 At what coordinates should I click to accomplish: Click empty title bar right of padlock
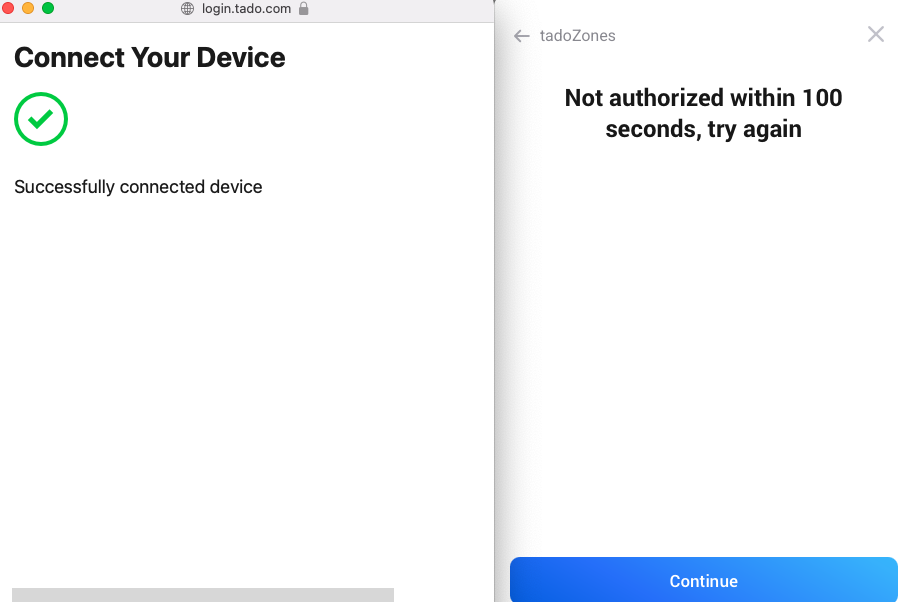point(402,9)
